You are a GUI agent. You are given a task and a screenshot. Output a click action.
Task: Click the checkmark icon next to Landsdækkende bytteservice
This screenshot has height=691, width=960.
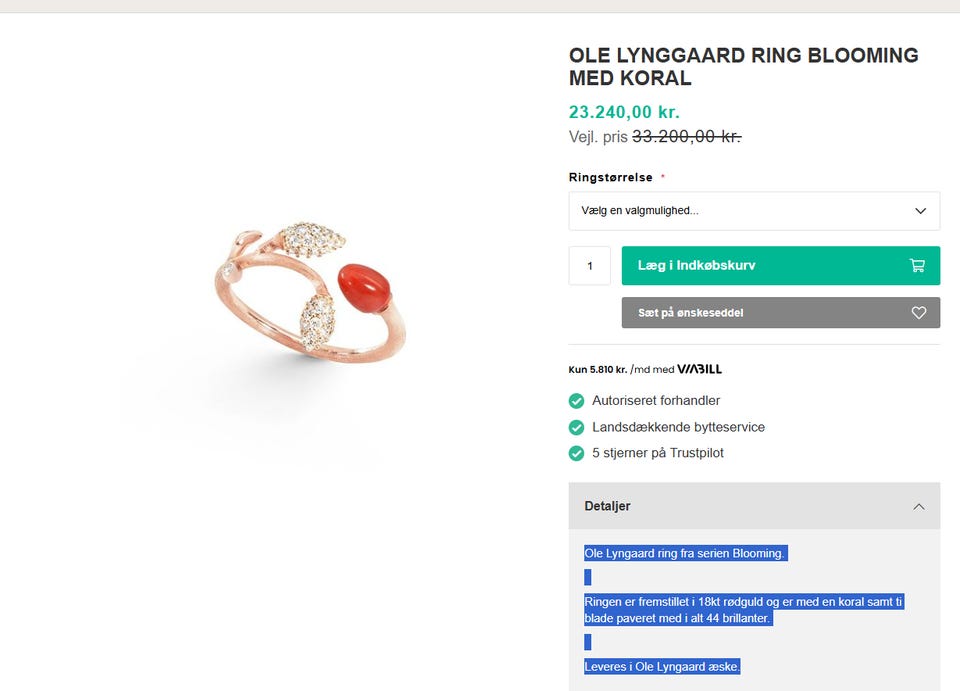(x=576, y=427)
